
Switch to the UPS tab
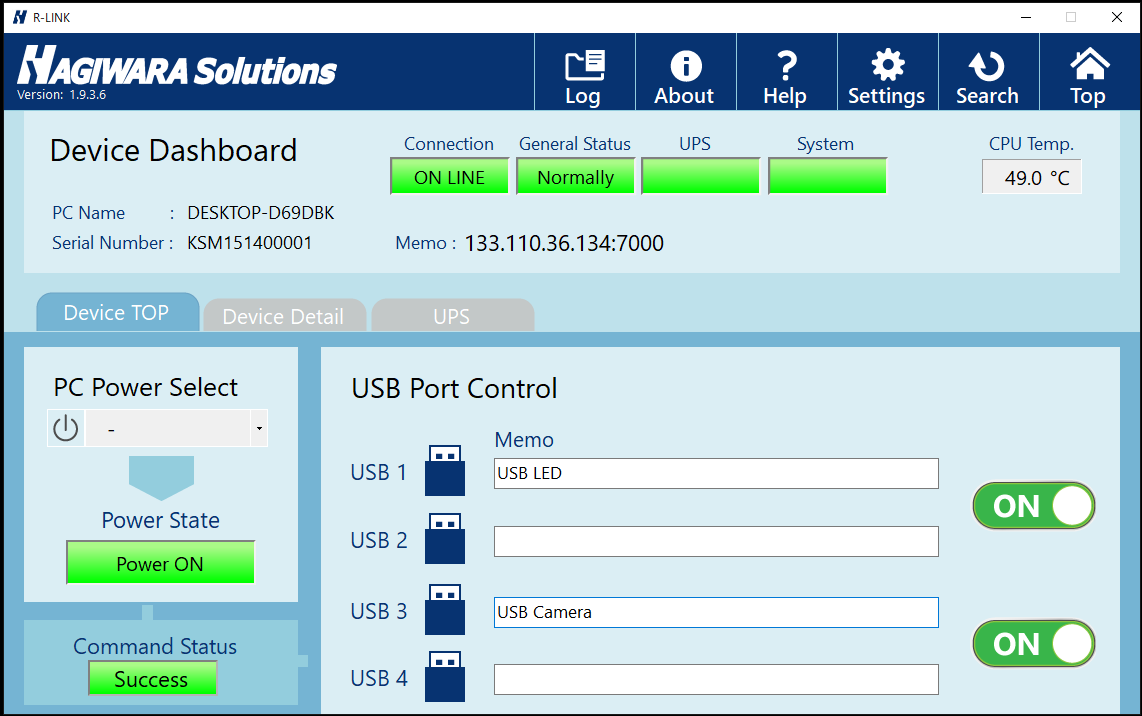point(452,315)
